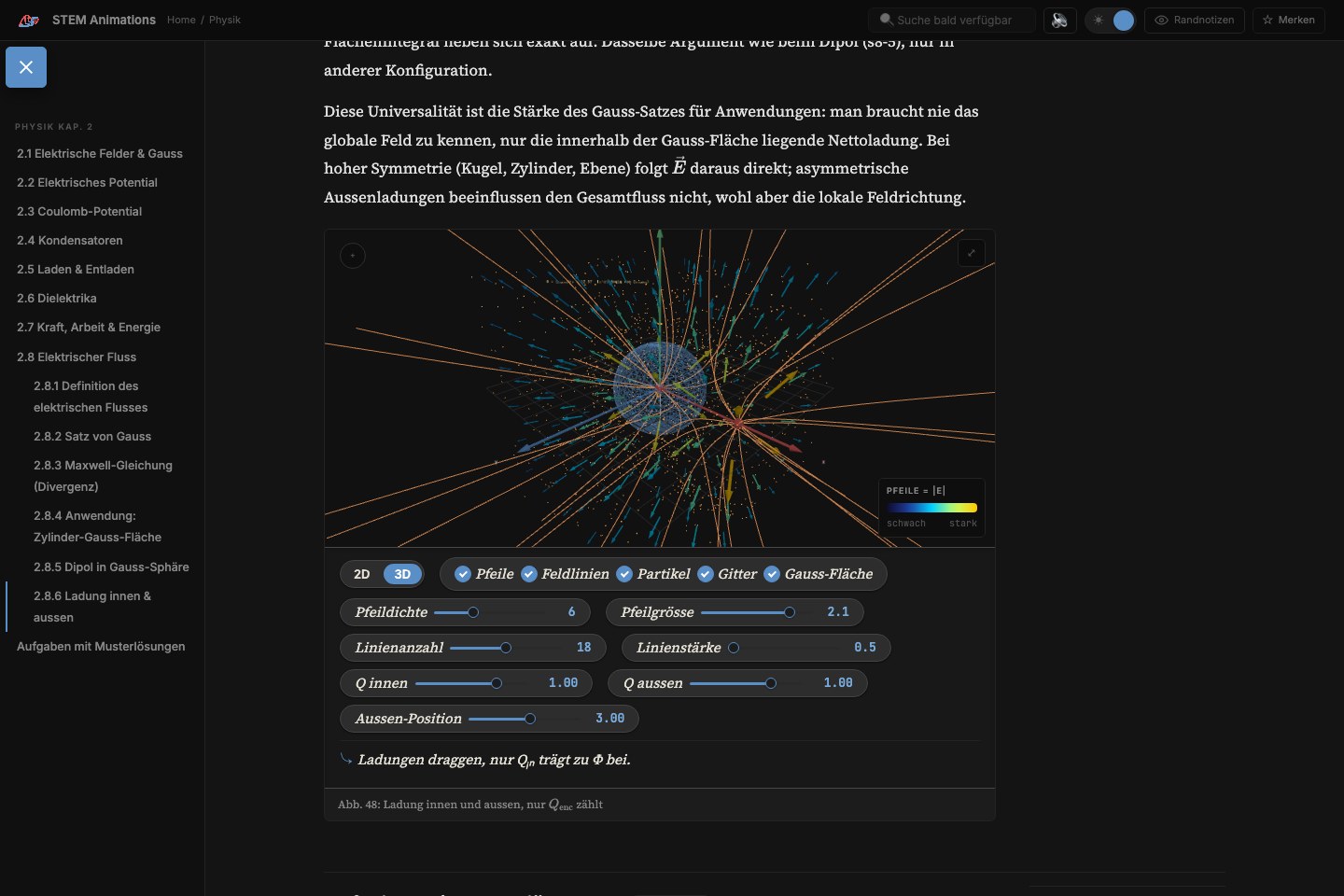Viewport: 1344px width, 896px height.
Task: Go to 2.8.4 Anwendung: Zylinder-Gauss-Fläche
Action: (97, 526)
